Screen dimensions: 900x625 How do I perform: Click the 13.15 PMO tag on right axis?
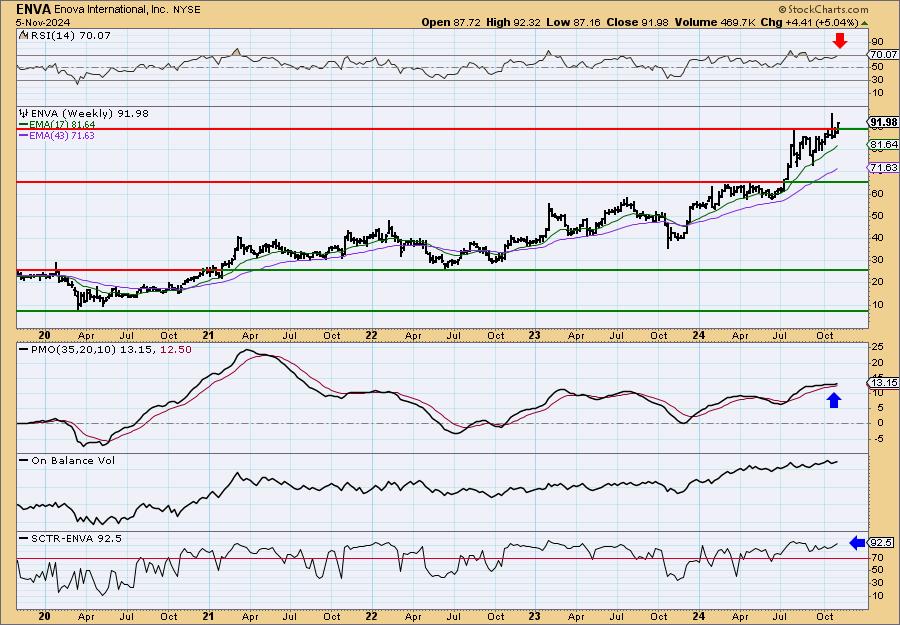[x=883, y=383]
